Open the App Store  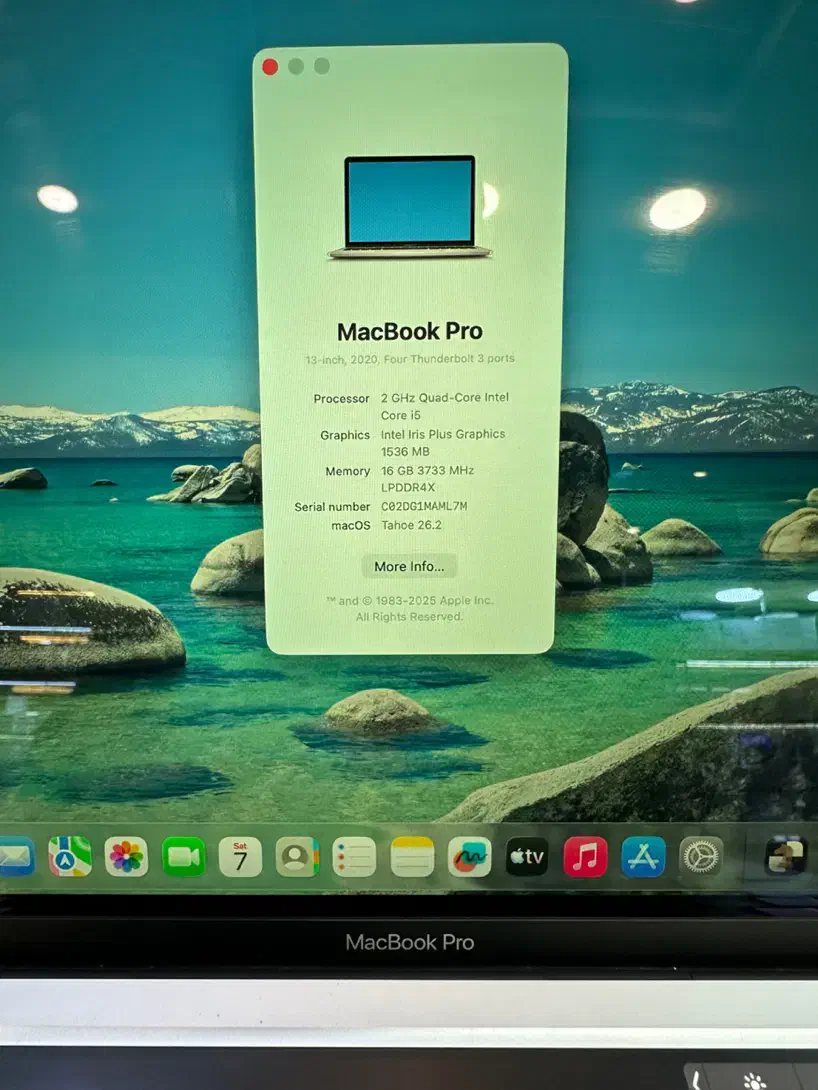(641, 856)
